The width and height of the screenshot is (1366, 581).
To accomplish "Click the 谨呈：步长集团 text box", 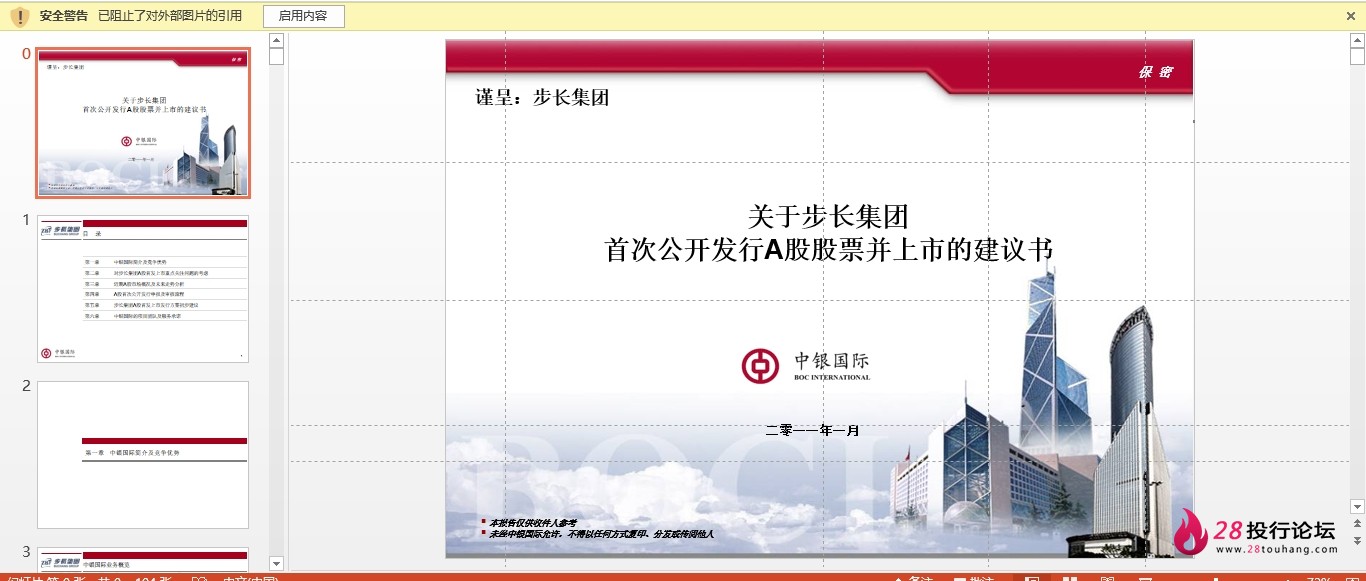I will [x=542, y=97].
